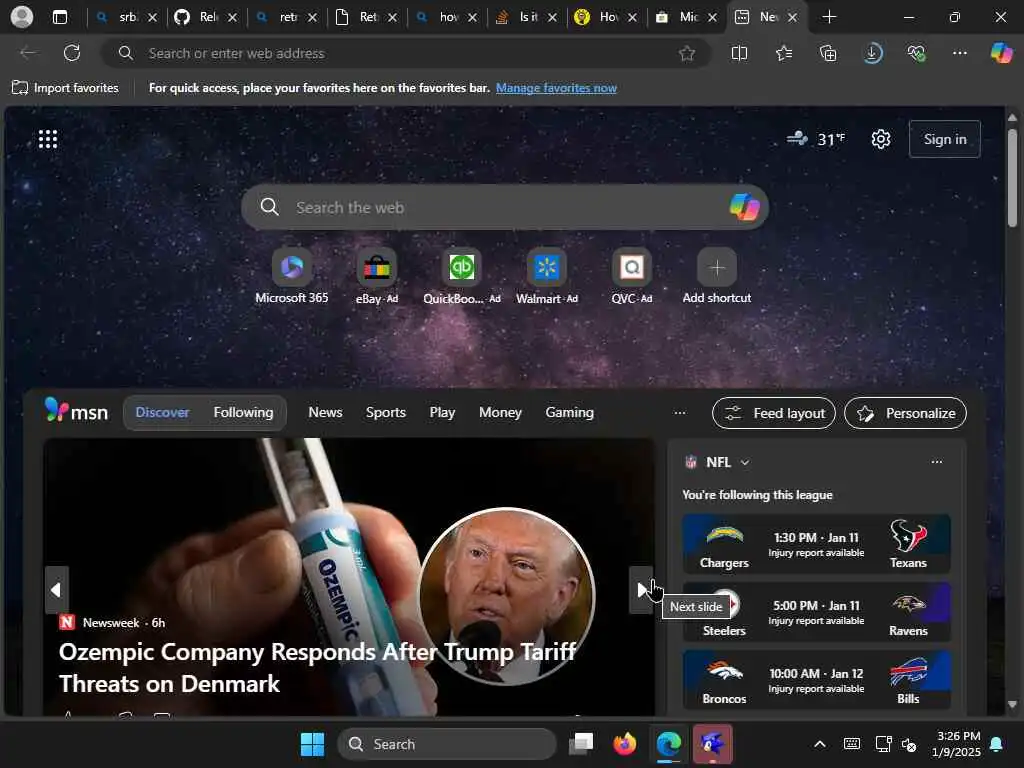Screen dimensions: 1024x768
Task: Open more feed categories ellipsis
Action: pos(680,412)
